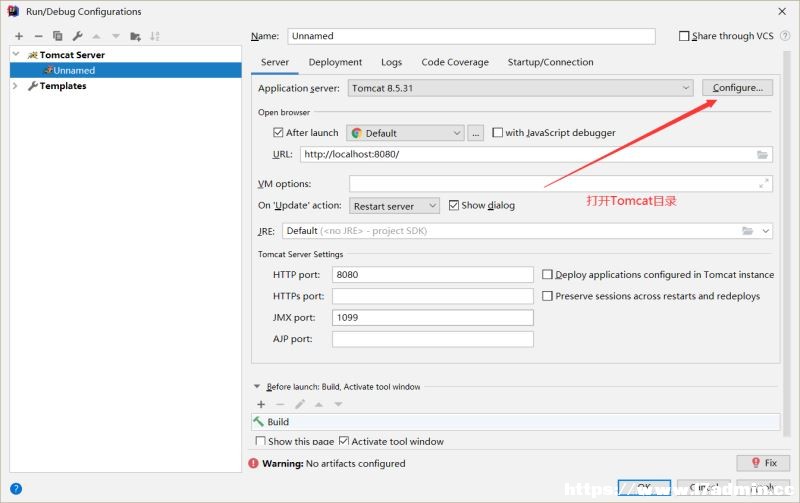This screenshot has width=800, height=503.
Task: Open JRE dropdown arrow
Action: pos(765,231)
